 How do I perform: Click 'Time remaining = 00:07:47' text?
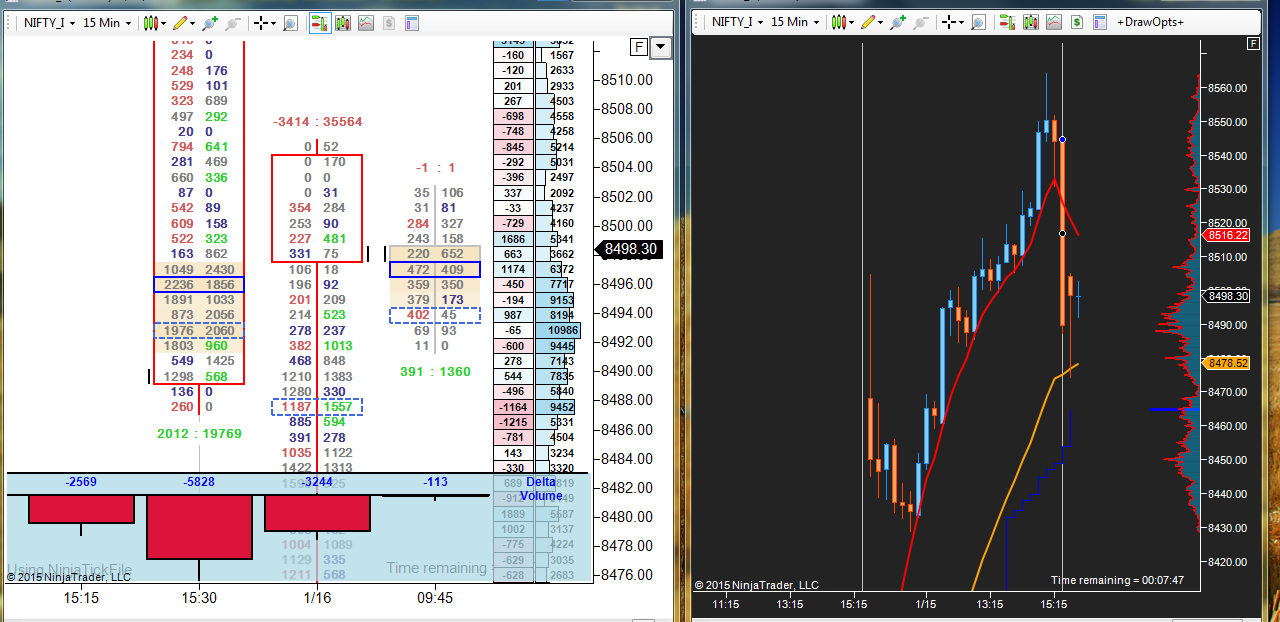coord(1117,580)
